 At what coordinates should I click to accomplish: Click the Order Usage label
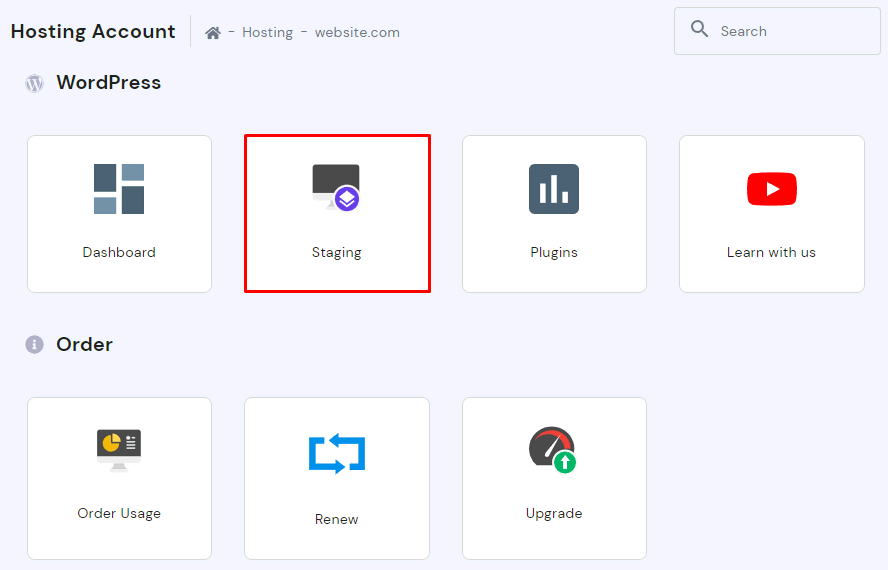119,514
